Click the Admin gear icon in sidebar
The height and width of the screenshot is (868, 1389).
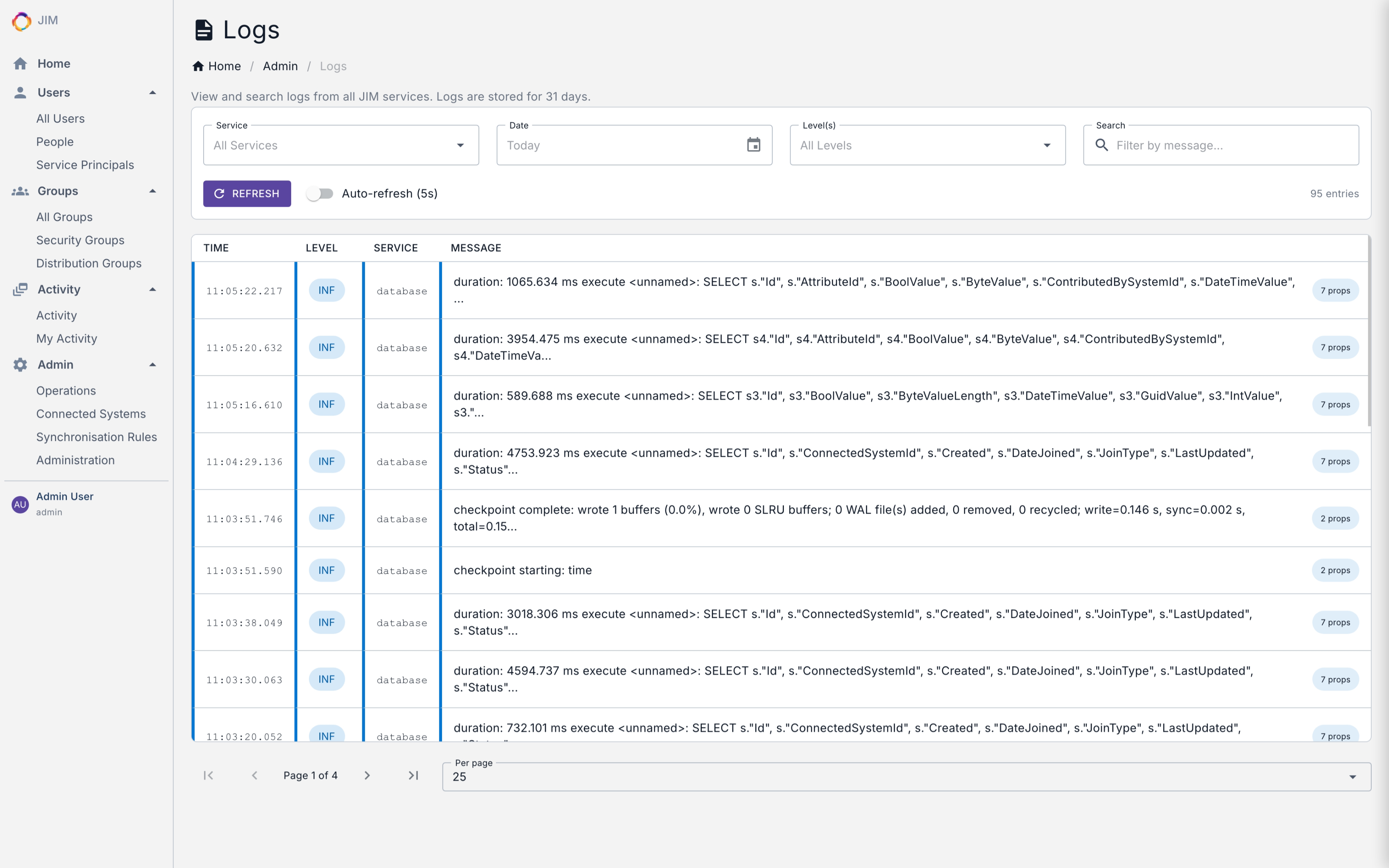point(20,365)
